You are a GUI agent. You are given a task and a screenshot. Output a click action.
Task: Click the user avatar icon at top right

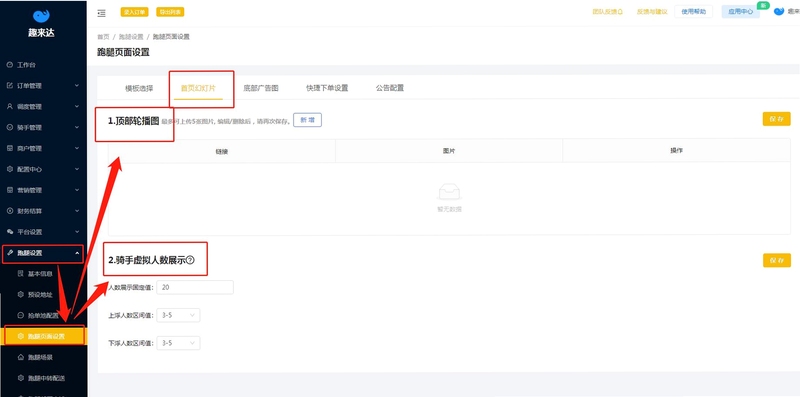pyautogui.click(x=779, y=11)
